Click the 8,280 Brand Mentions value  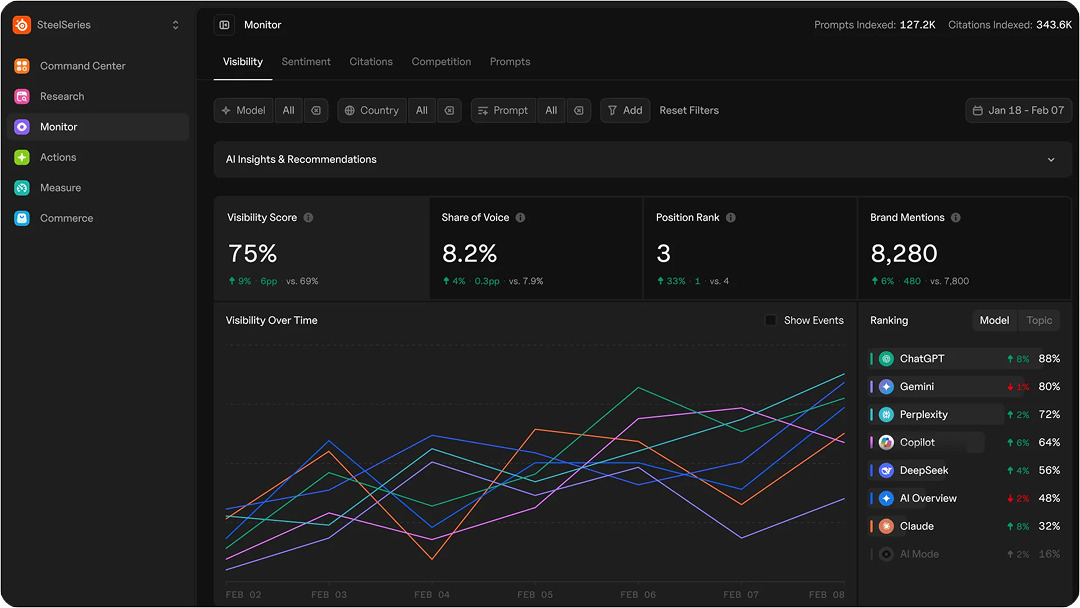pyautogui.click(x=904, y=254)
